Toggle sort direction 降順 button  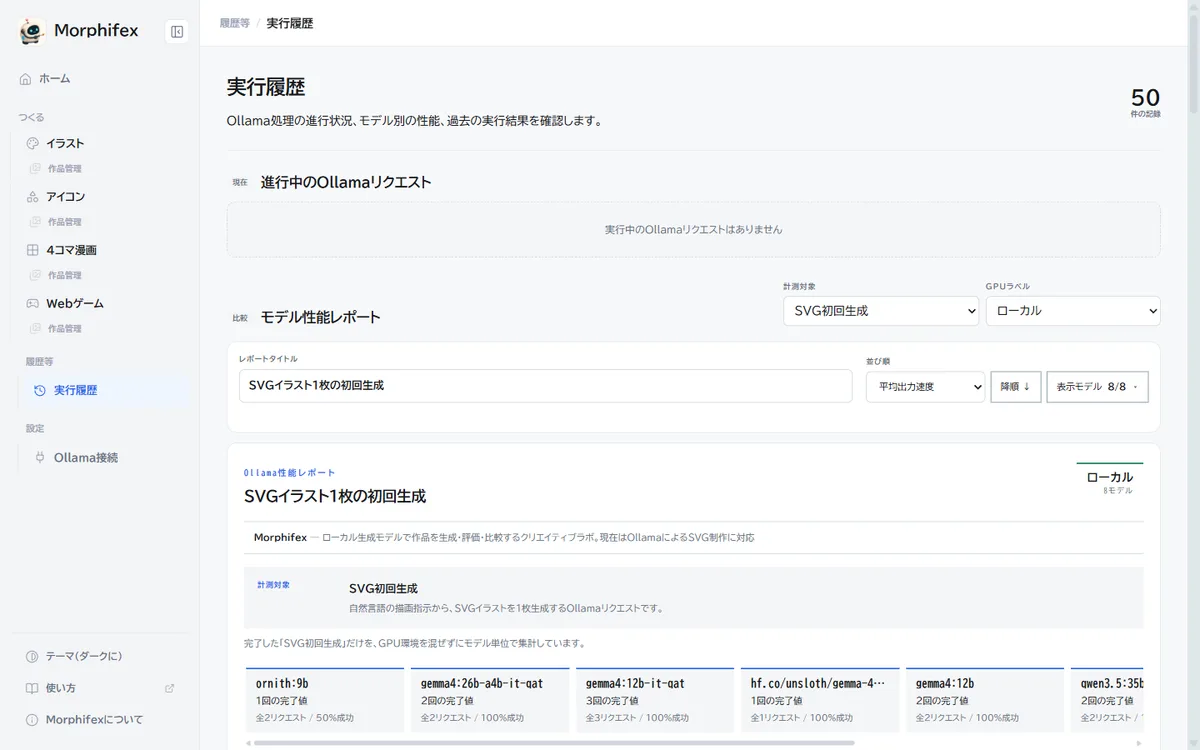click(1016, 387)
